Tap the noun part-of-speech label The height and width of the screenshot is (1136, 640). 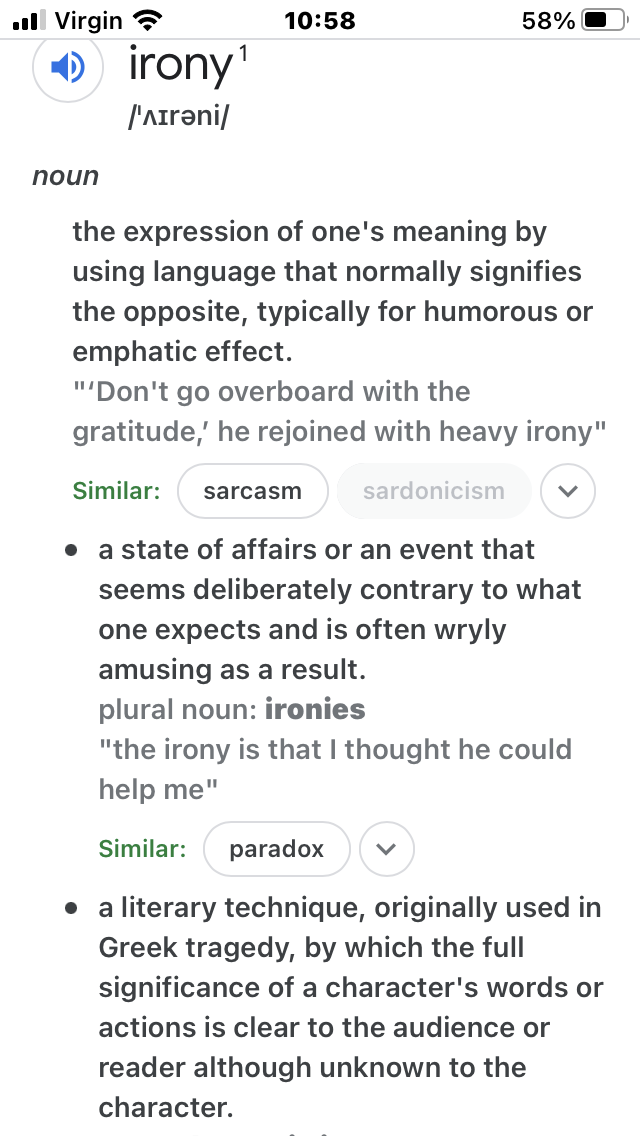65,176
